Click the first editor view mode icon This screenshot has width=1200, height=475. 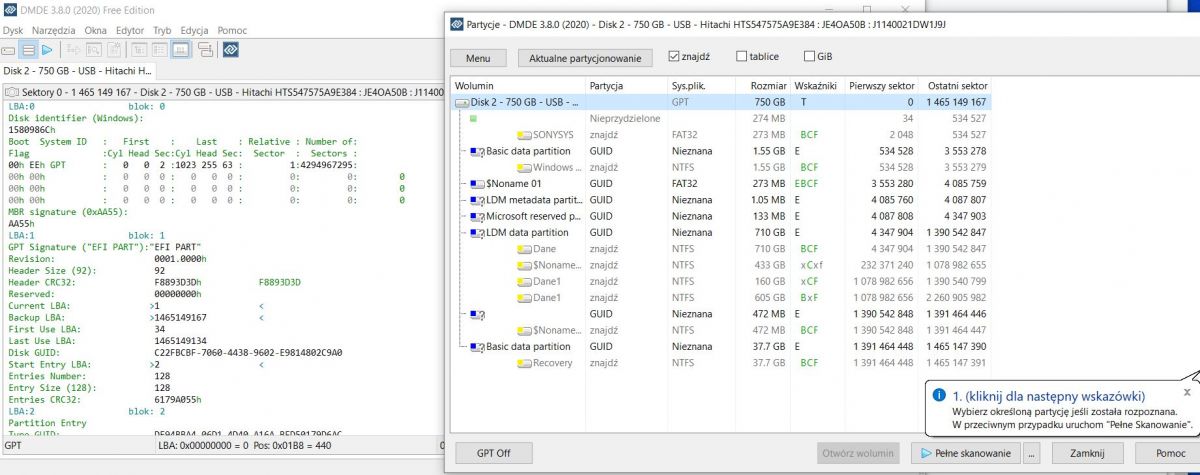pos(138,49)
